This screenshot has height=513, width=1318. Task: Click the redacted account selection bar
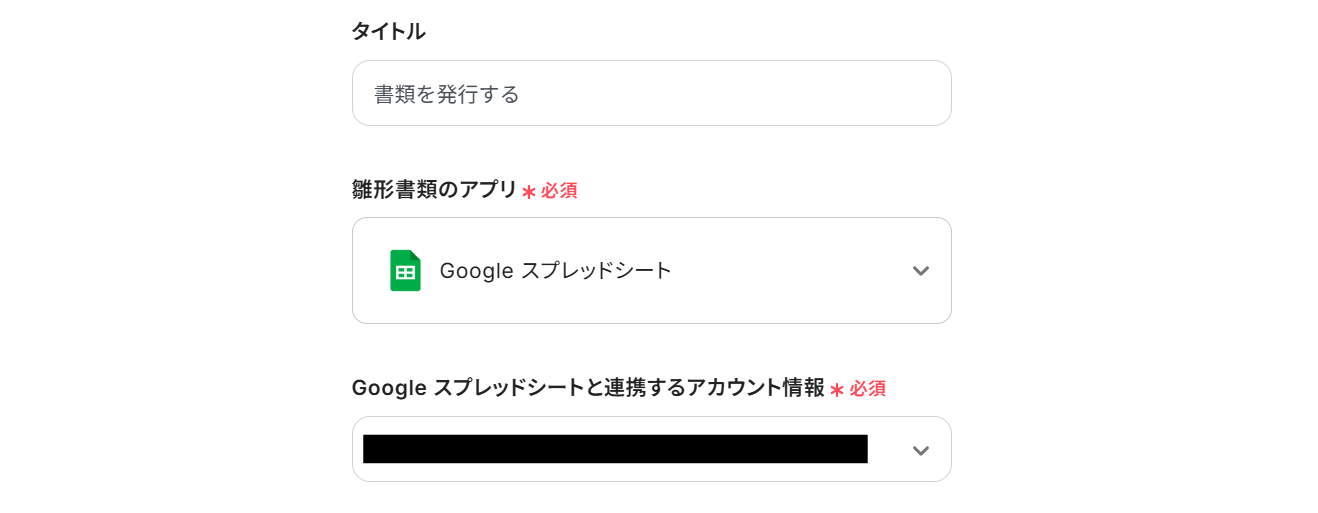tap(615, 449)
